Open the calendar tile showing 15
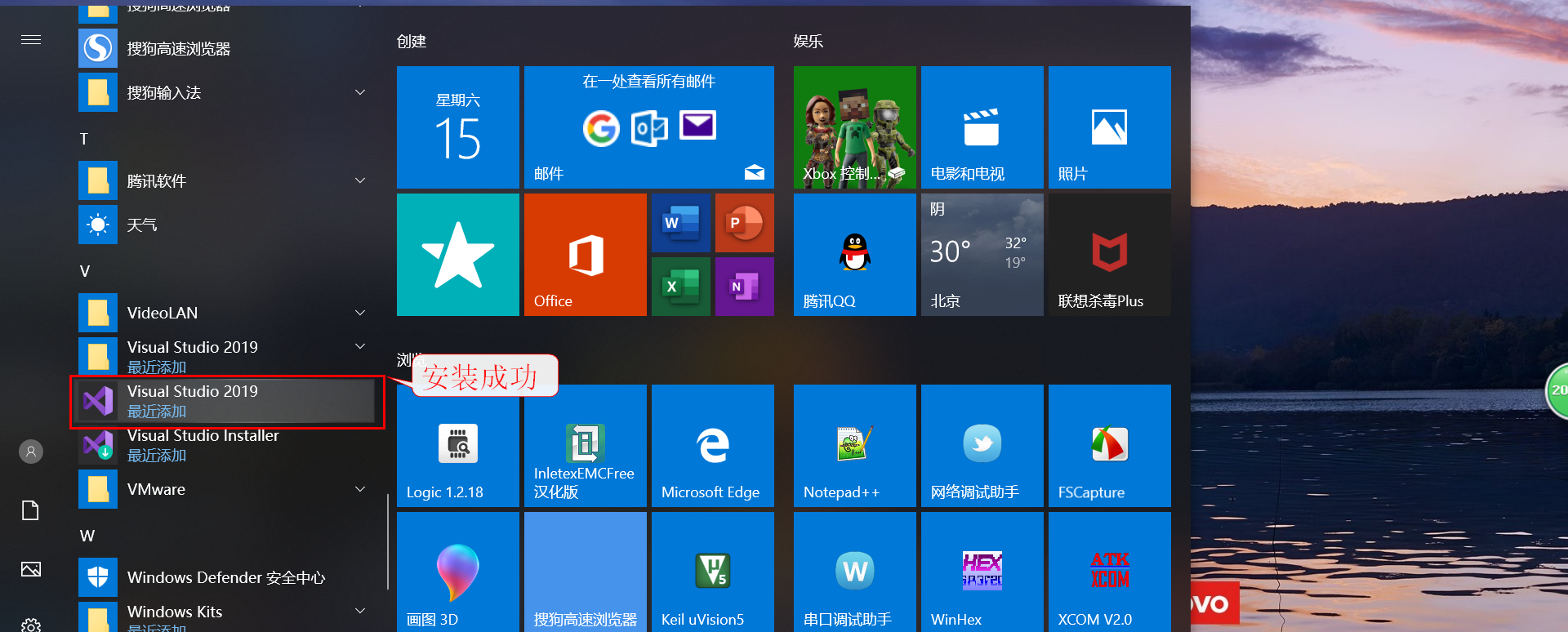Screen dimensions: 1568x632 coord(458,127)
